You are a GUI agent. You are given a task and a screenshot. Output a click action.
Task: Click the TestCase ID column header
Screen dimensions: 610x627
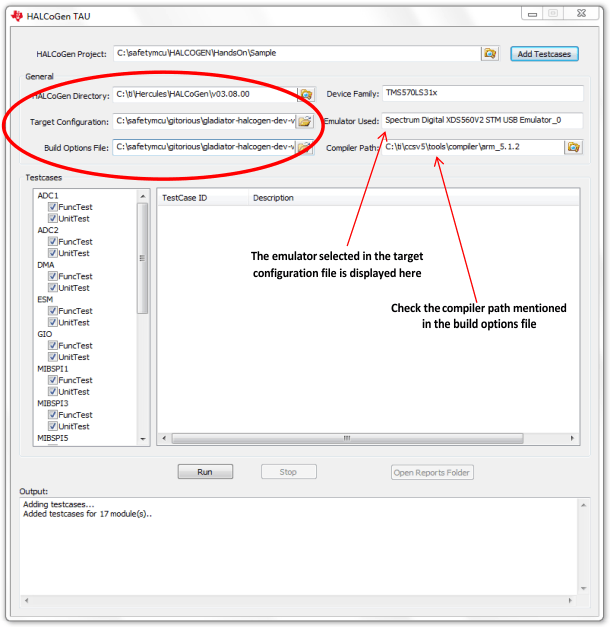[203, 198]
